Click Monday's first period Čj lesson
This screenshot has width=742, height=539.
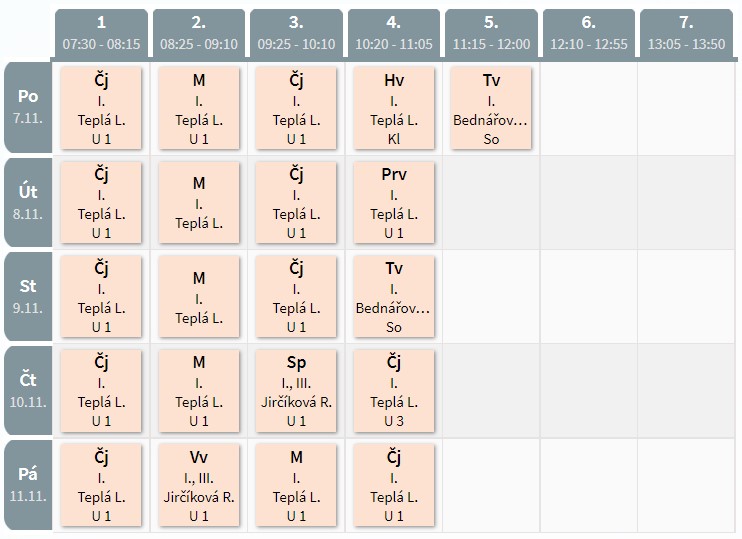(101, 108)
